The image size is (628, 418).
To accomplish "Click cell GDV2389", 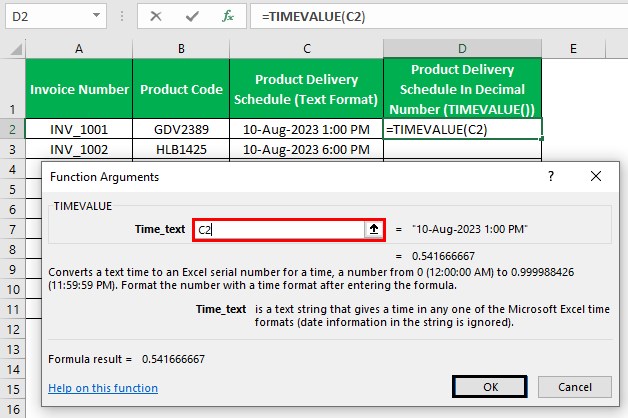I will (x=181, y=129).
